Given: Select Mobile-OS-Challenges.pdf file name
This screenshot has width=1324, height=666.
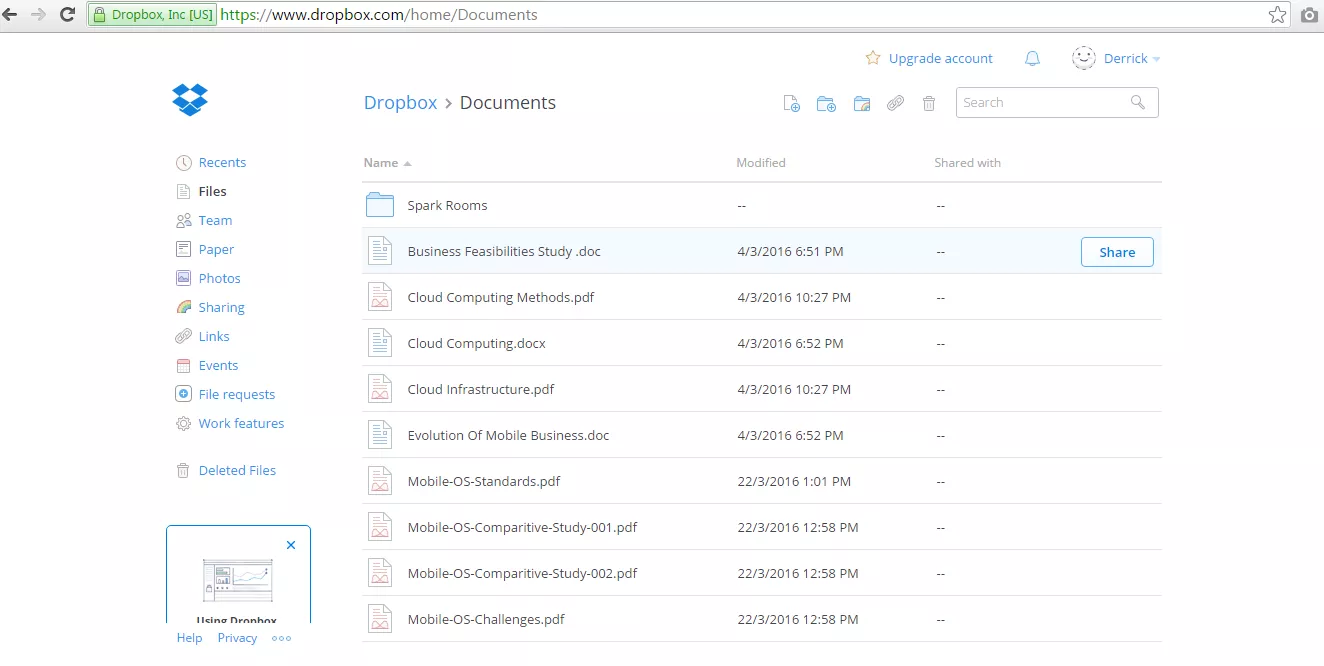Looking at the screenshot, I should coord(486,620).
